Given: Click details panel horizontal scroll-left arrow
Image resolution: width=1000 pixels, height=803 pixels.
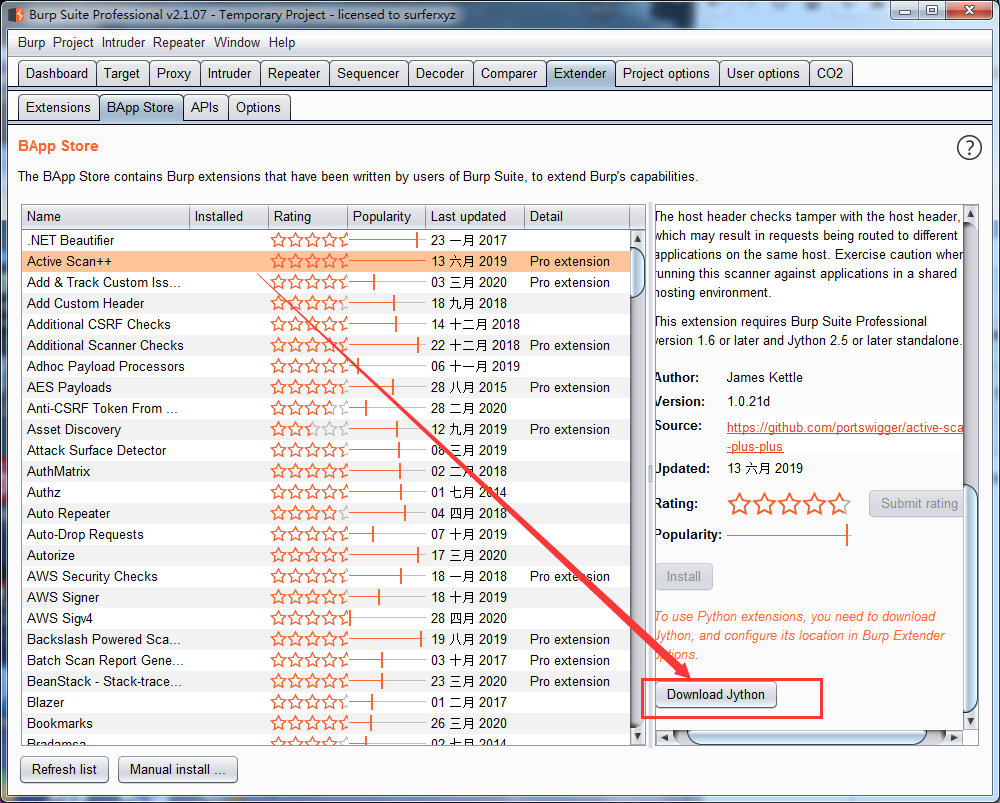Looking at the screenshot, I should pyautogui.click(x=664, y=737).
